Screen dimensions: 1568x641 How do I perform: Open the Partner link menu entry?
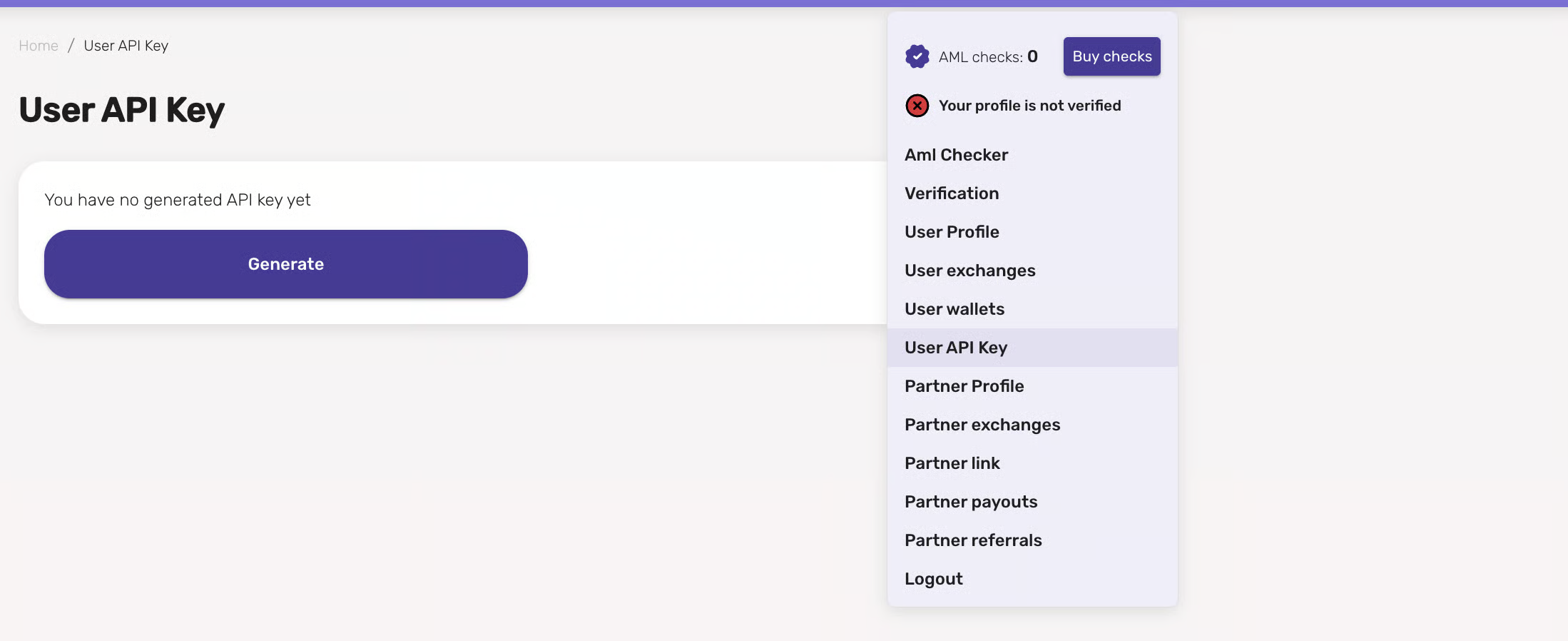(x=952, y=463)
